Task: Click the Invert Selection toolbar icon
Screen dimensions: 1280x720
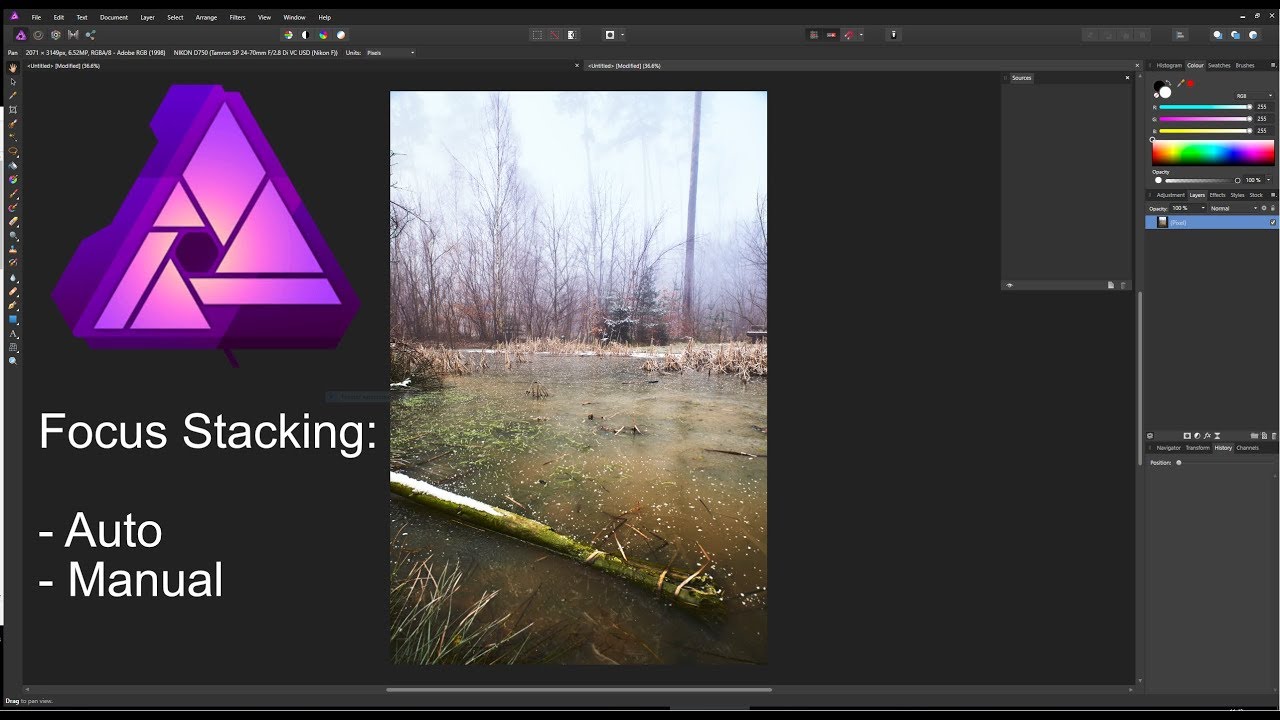Action: point(571,35)
